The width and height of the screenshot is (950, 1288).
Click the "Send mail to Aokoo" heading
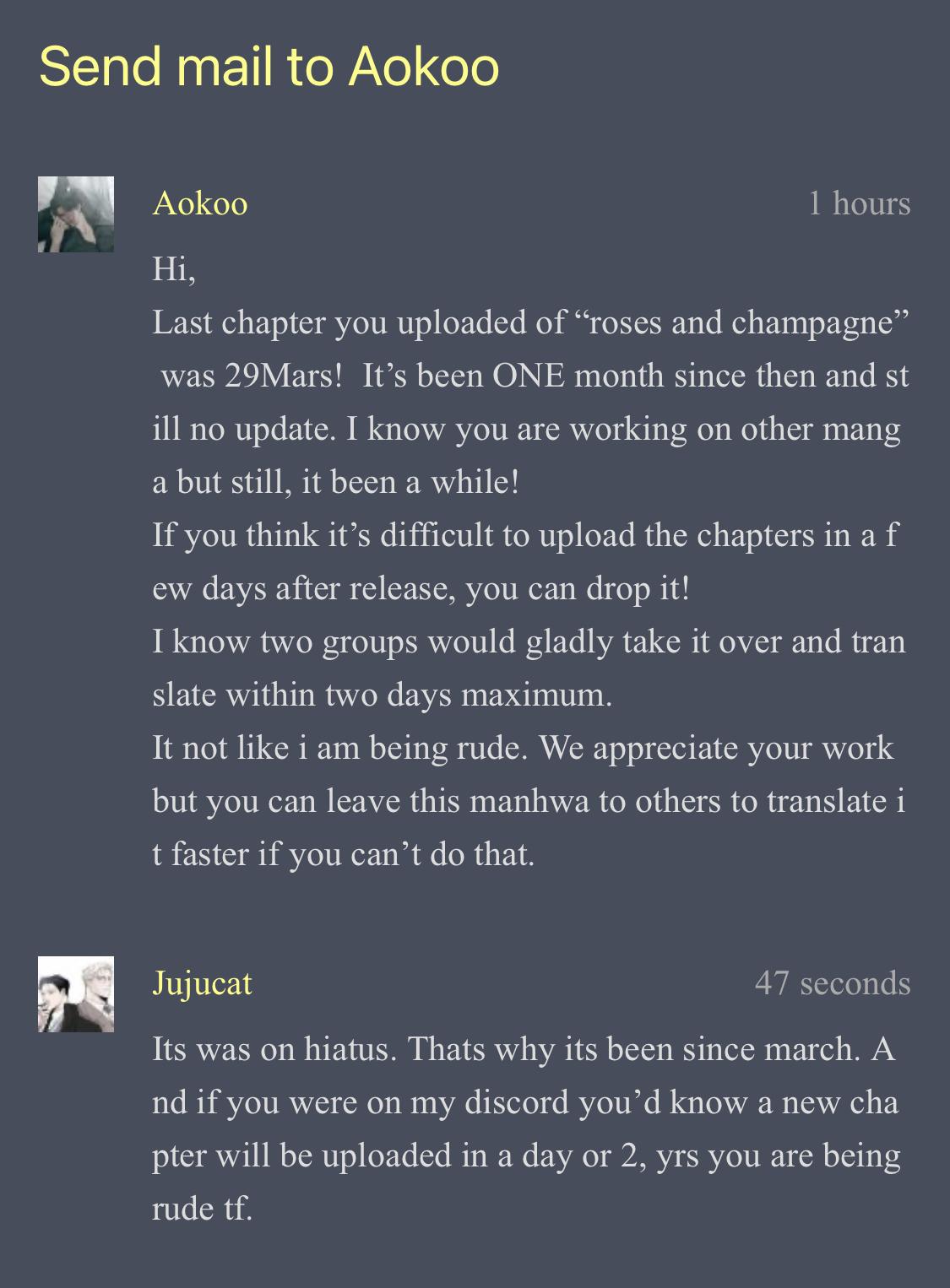pyautogui.click(x=269, y=67)
